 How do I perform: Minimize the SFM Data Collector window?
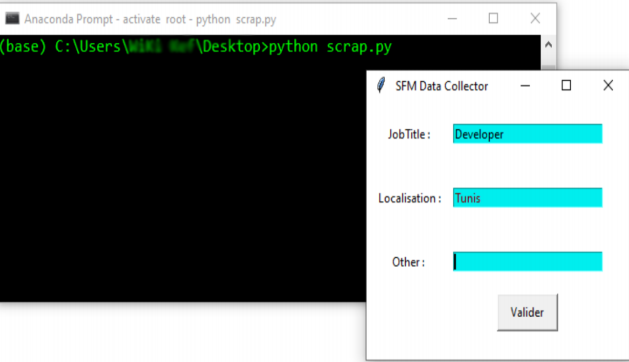[525, 85]
